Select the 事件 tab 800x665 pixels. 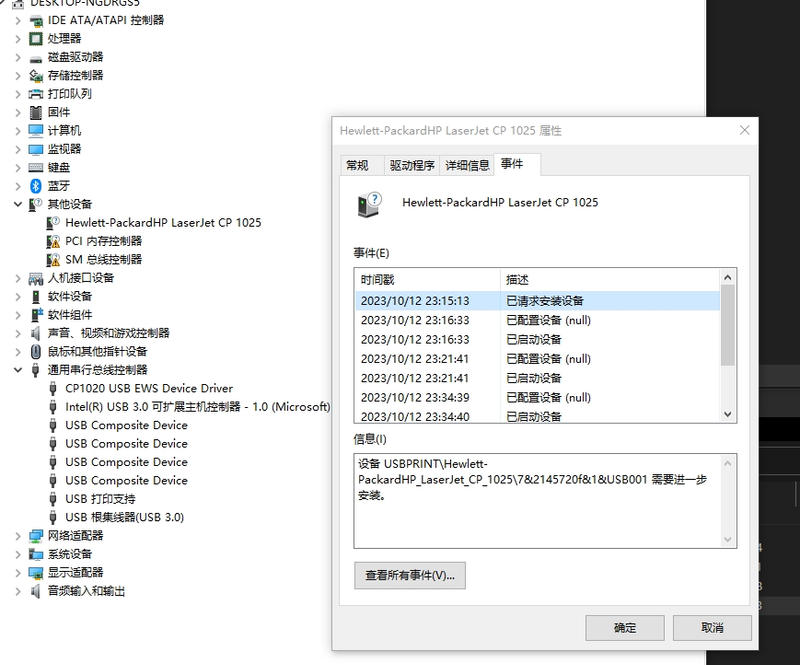click(517, 164)
